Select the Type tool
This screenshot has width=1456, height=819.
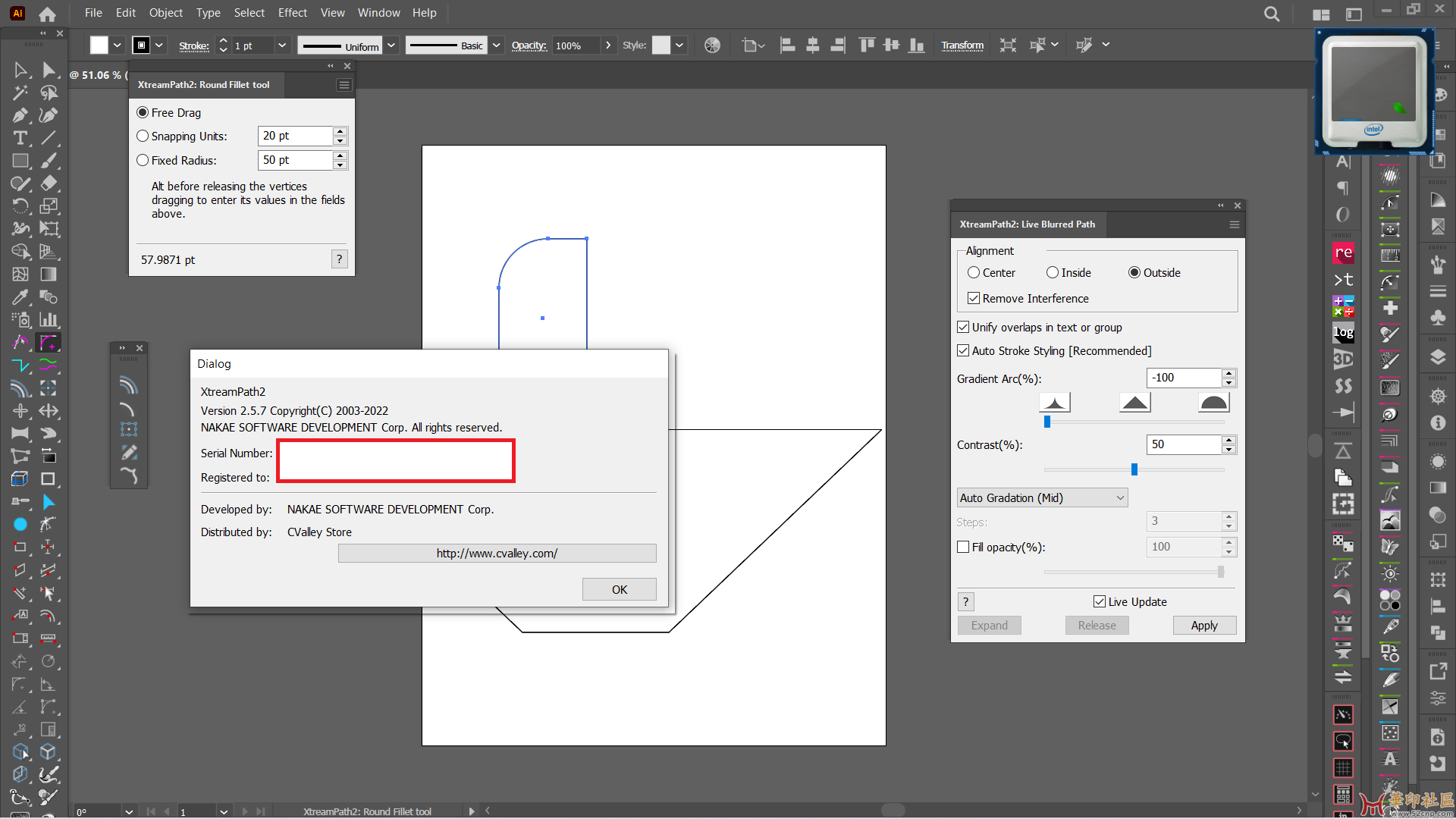[x=20, y=138]
